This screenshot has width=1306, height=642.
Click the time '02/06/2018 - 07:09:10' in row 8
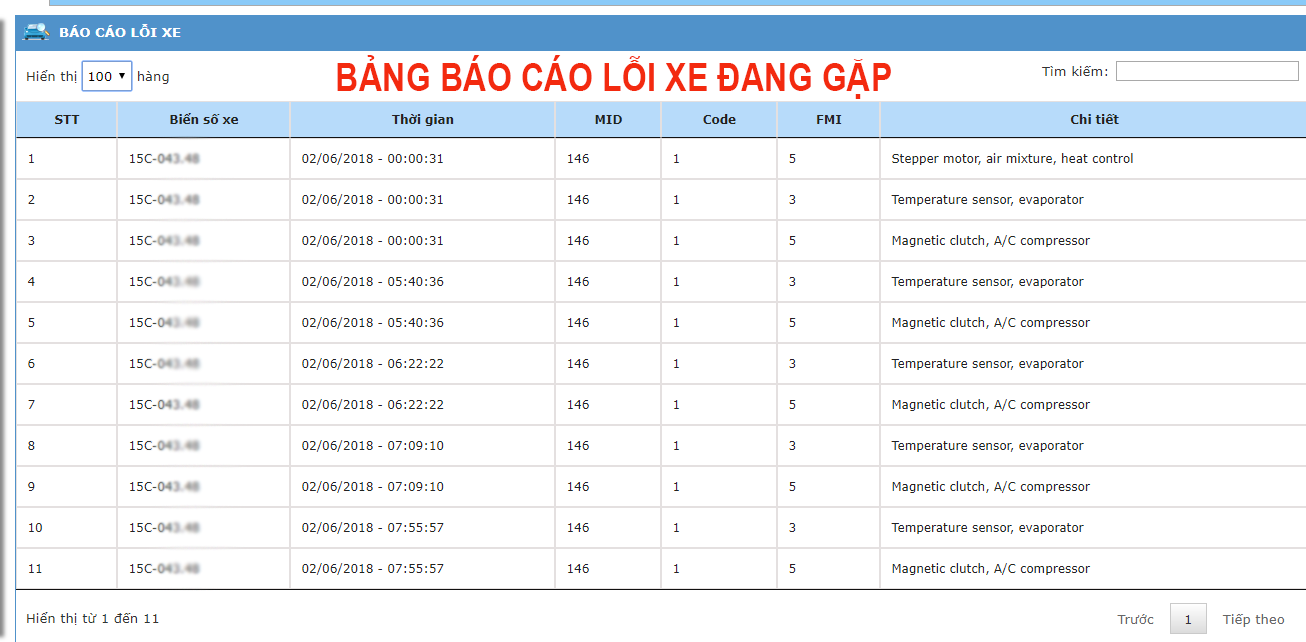click(x=372, y=446)
